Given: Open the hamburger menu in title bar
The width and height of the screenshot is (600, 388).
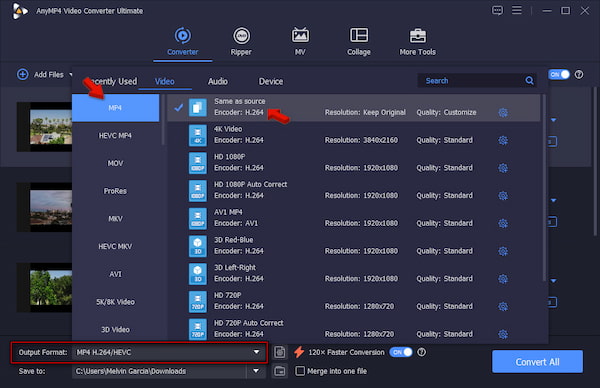Looking at the screenshot, I should click(517, 10).
